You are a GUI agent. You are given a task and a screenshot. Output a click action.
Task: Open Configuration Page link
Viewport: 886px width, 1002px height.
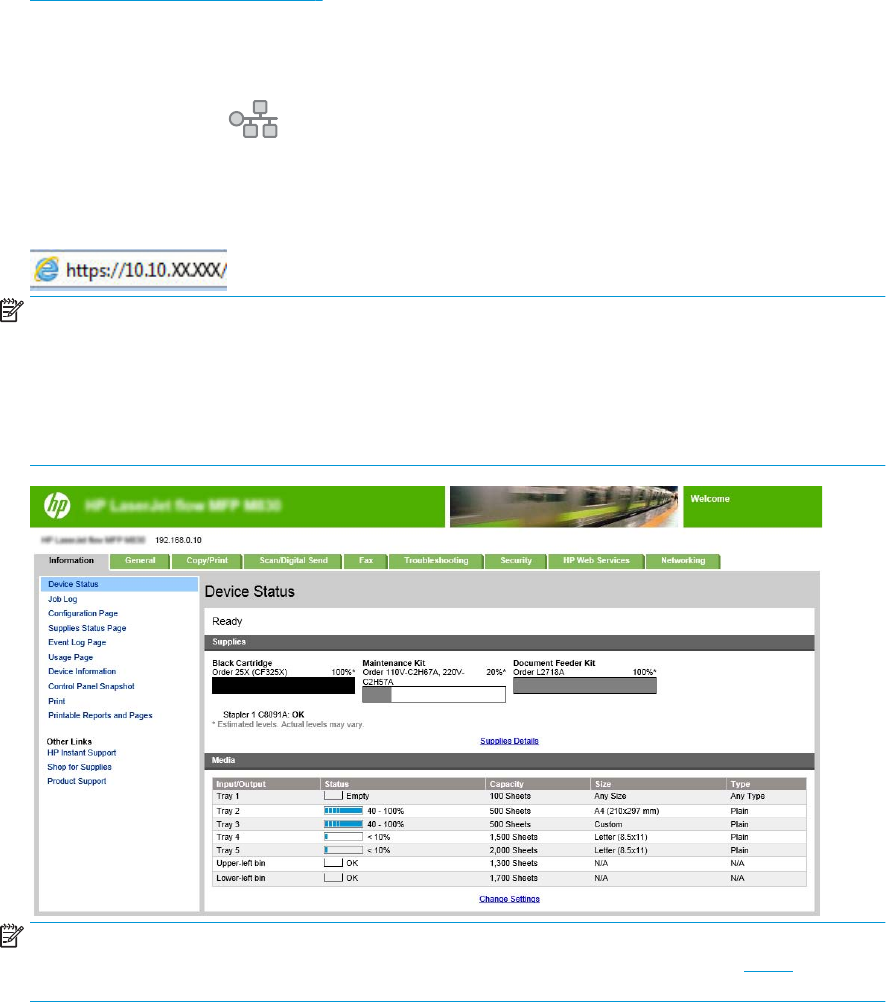pos(83,613)
